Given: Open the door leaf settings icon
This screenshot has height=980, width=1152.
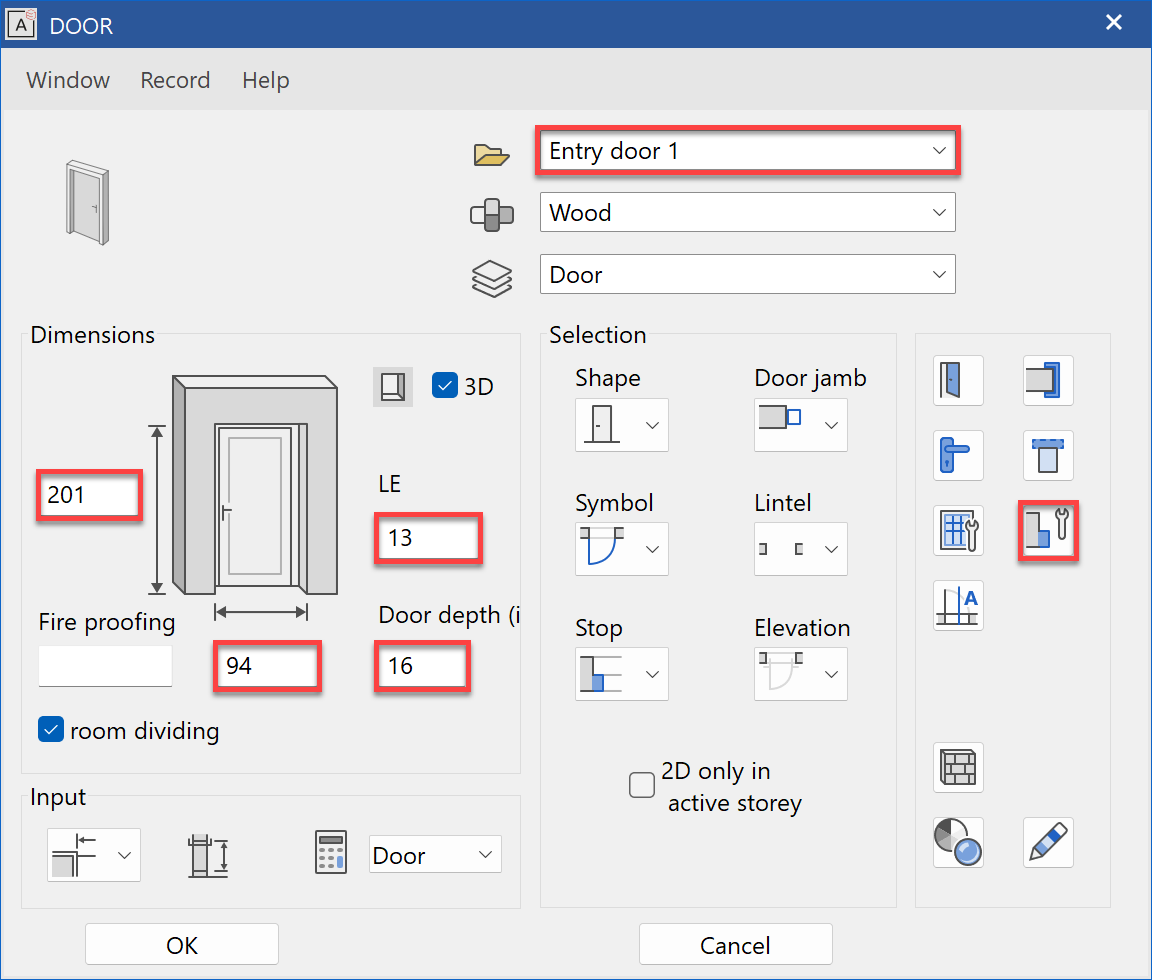Looking at the screenshot, I should coord(958,381).
